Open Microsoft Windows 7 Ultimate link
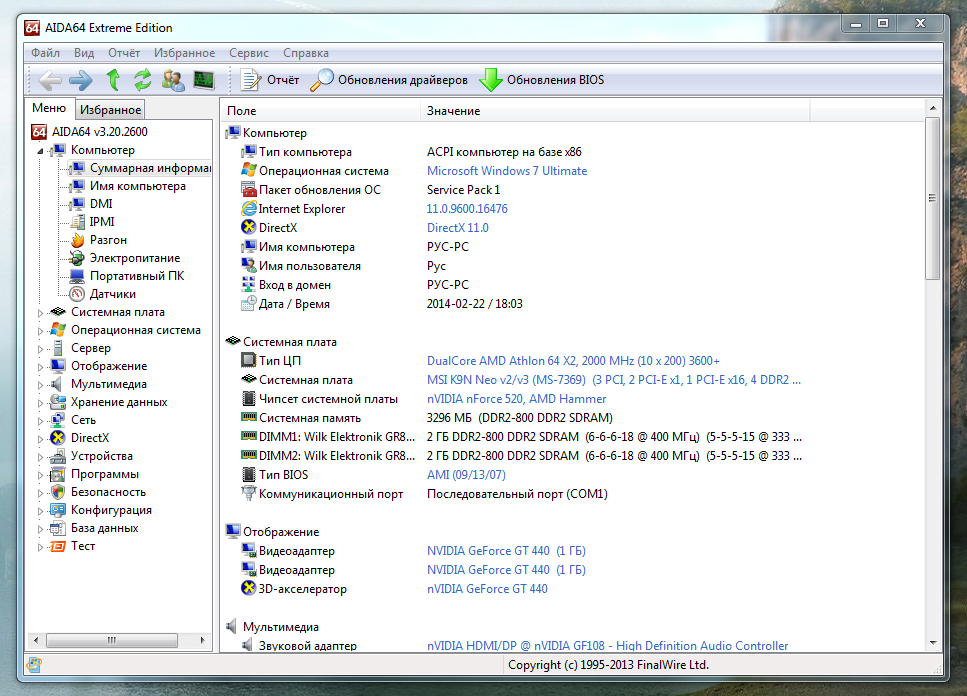 coord(507,171)
